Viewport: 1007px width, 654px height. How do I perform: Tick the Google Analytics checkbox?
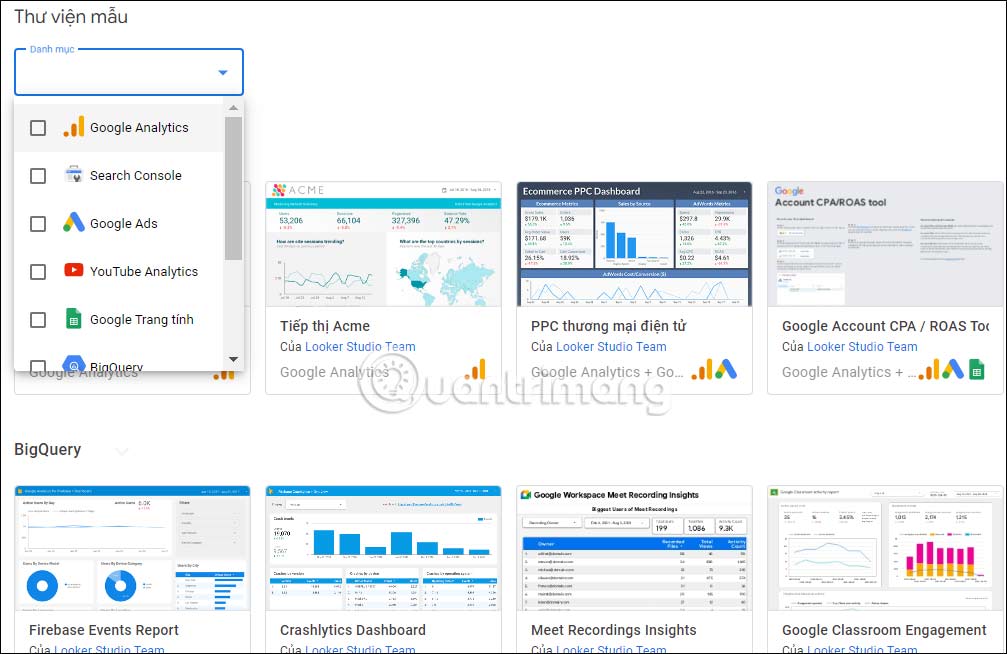tap(38, 128)
